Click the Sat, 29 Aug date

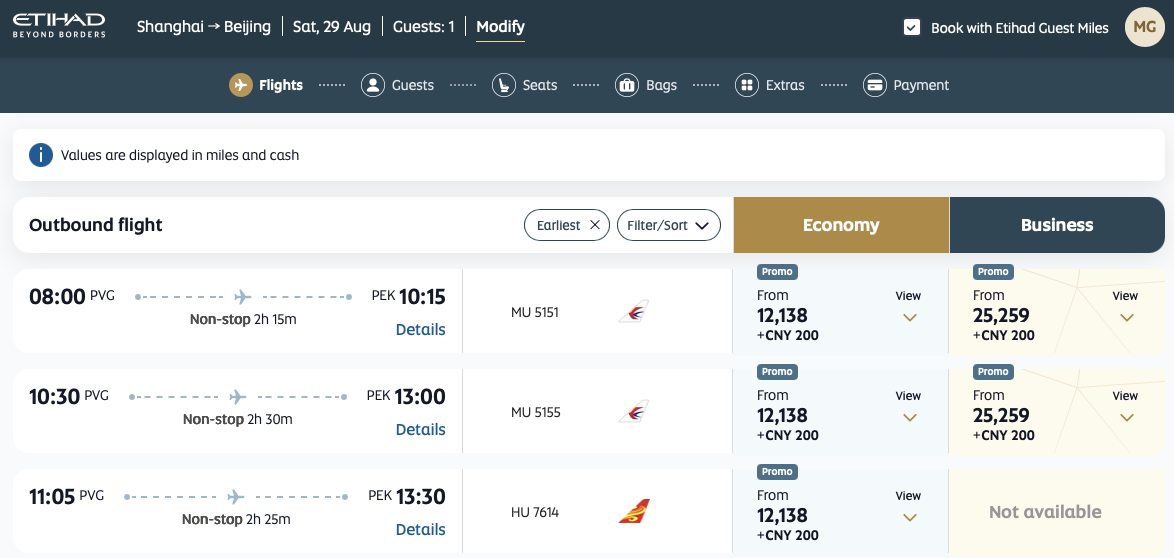tap(332, 27)
